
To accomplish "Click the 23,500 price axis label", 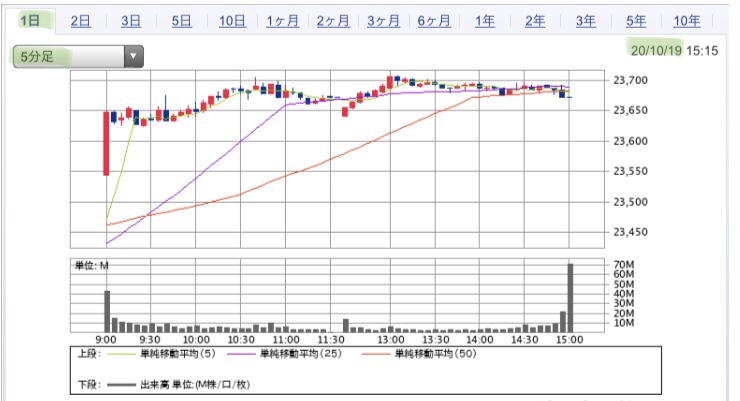I will pos(631,202).
